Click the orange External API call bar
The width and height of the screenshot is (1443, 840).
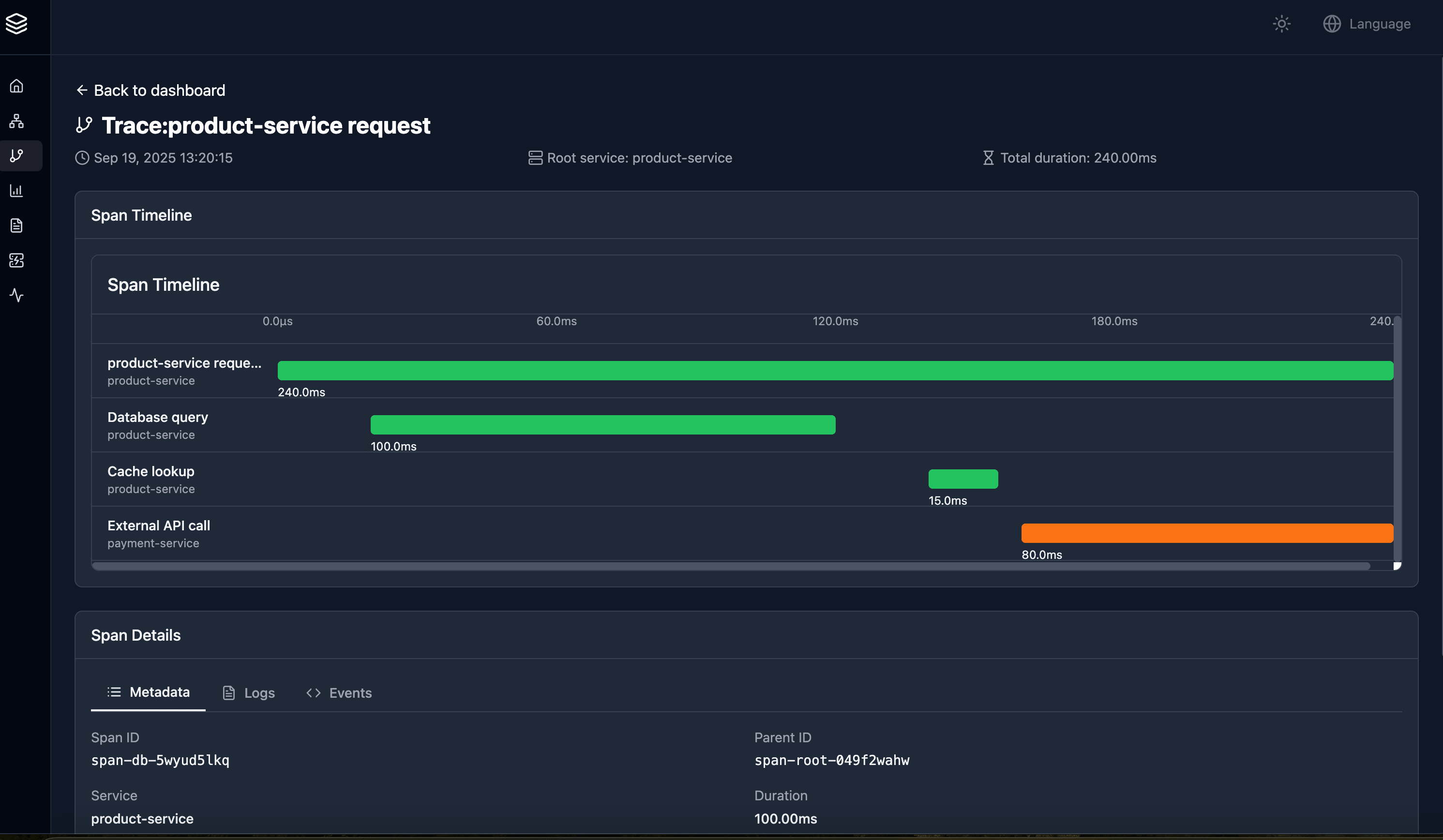coord(1206,533)
